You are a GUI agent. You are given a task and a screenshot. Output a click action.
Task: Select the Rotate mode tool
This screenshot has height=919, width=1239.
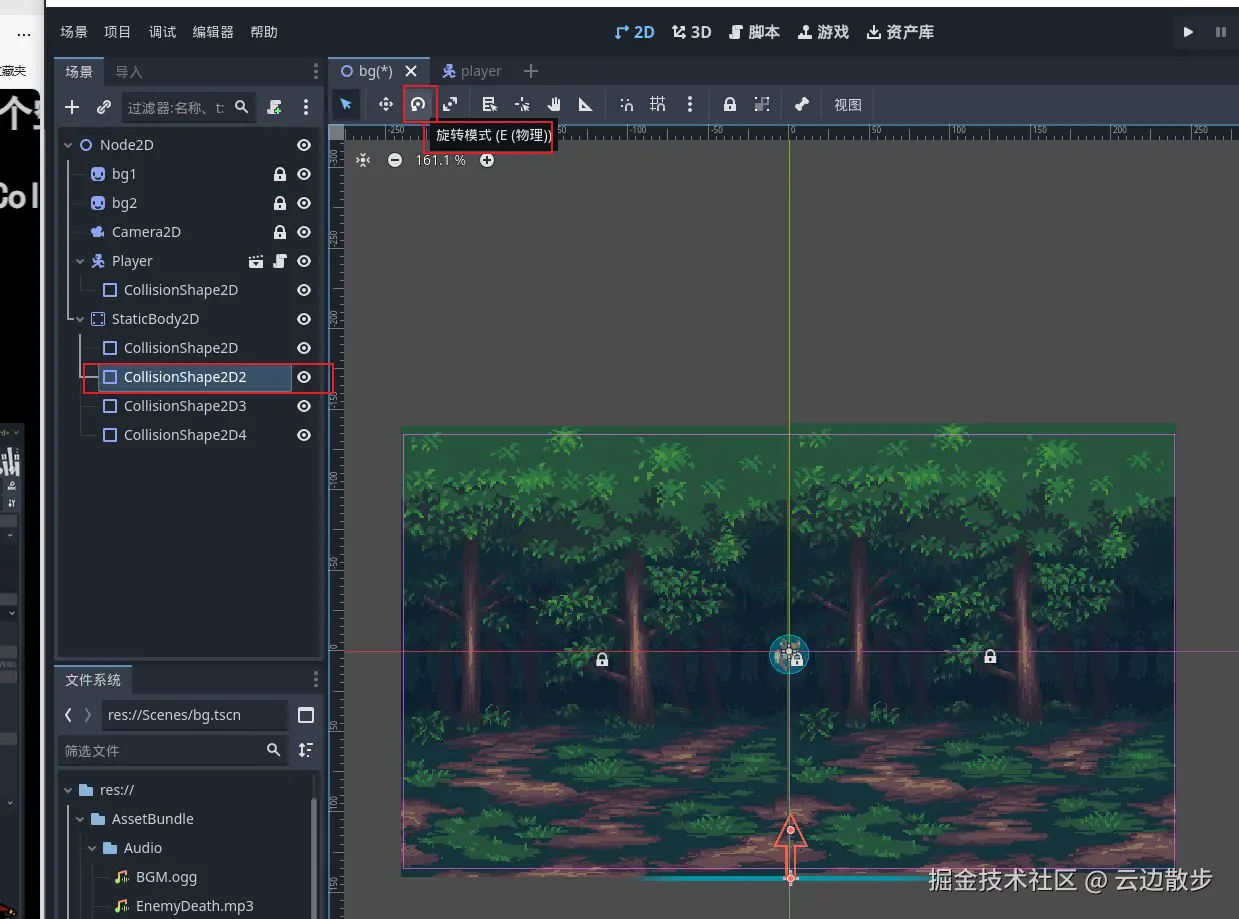[418, 104]
